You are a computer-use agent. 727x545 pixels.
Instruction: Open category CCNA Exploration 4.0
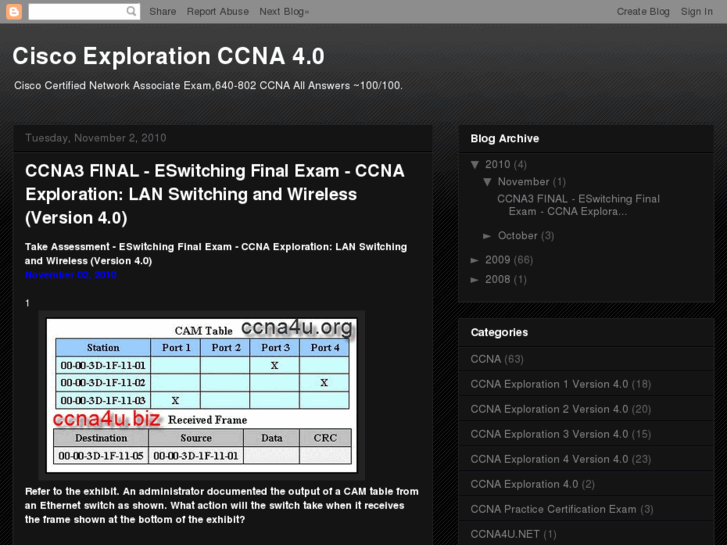(524, 484)
